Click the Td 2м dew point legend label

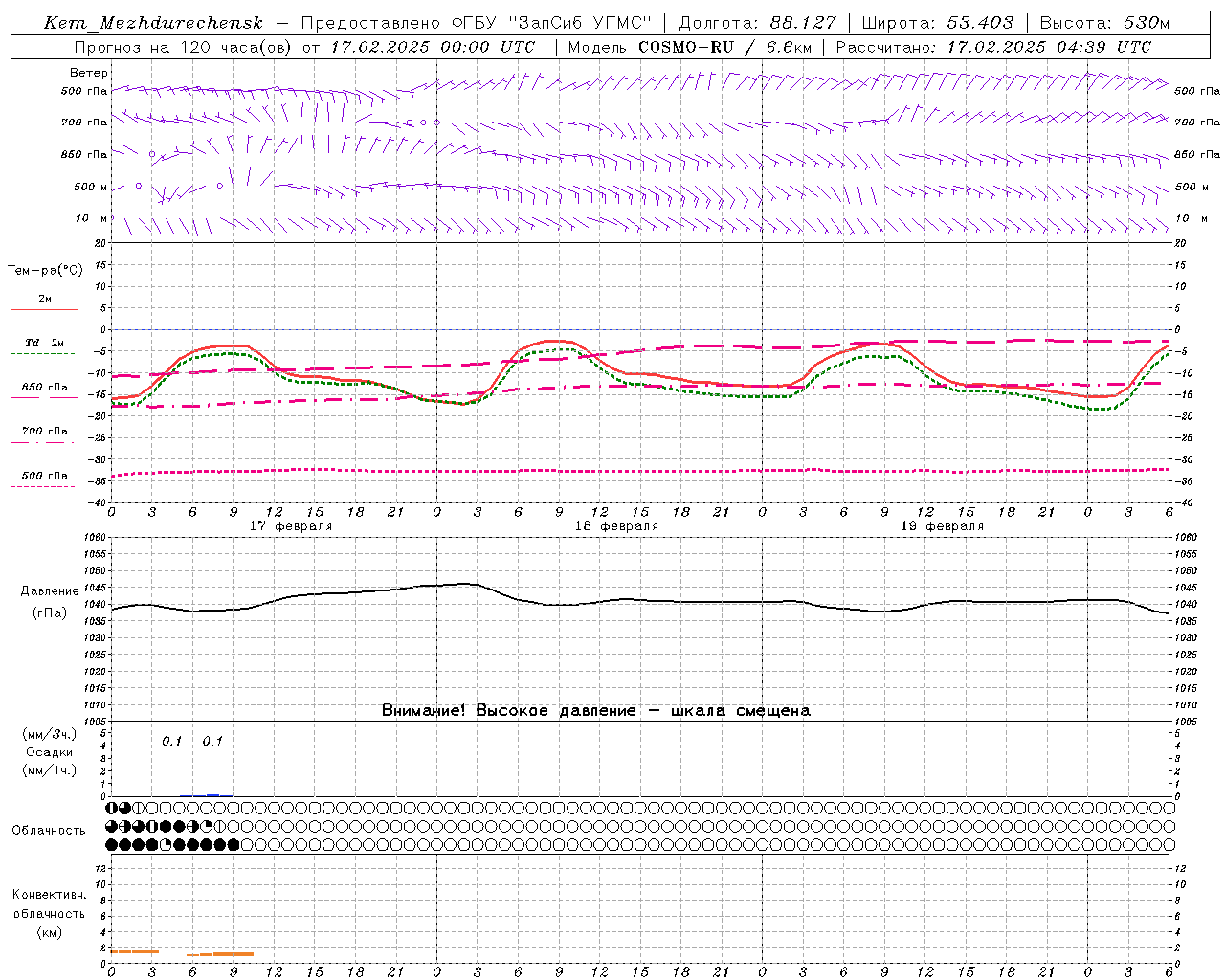pos(45,343)
